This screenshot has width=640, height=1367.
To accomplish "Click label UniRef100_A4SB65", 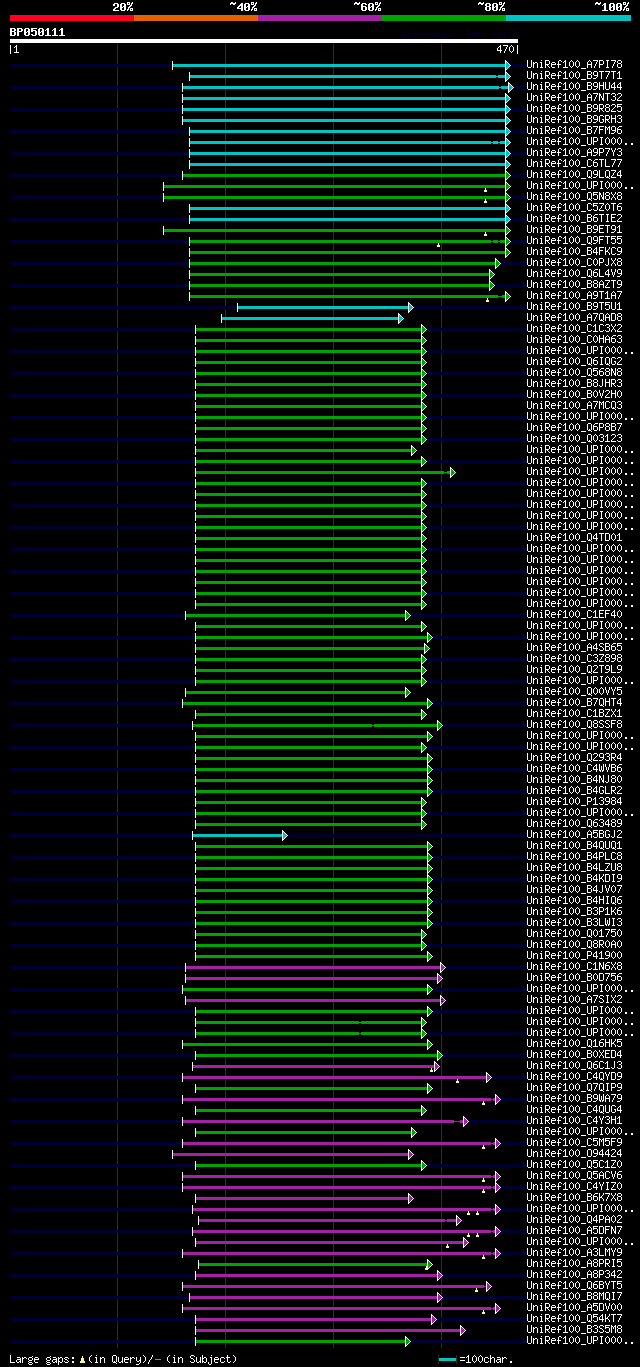I will 574,647.
